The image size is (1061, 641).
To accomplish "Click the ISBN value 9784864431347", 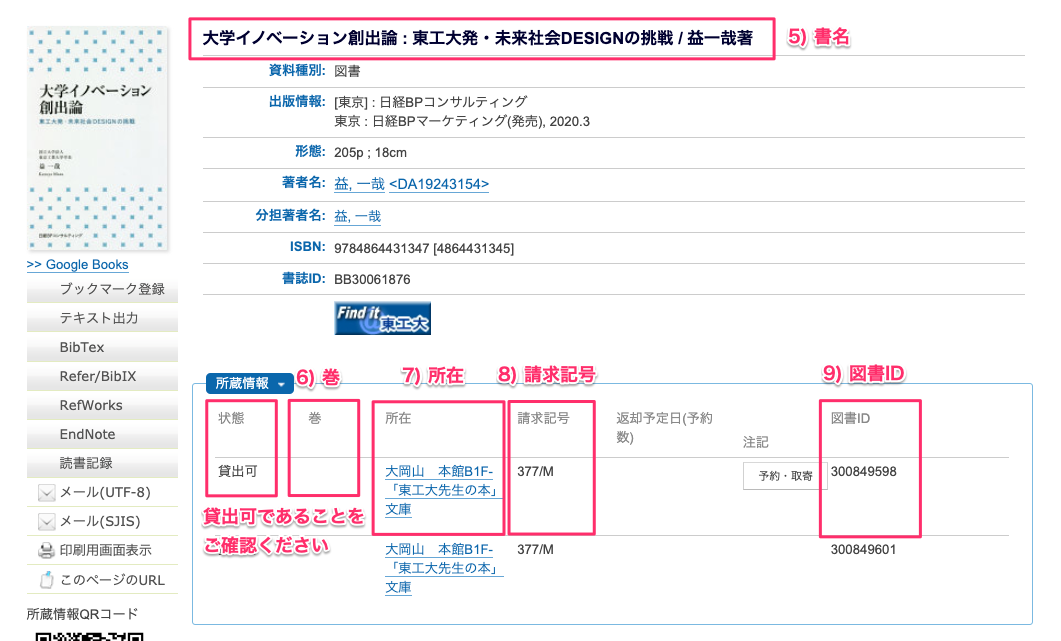I will [382, 248].
